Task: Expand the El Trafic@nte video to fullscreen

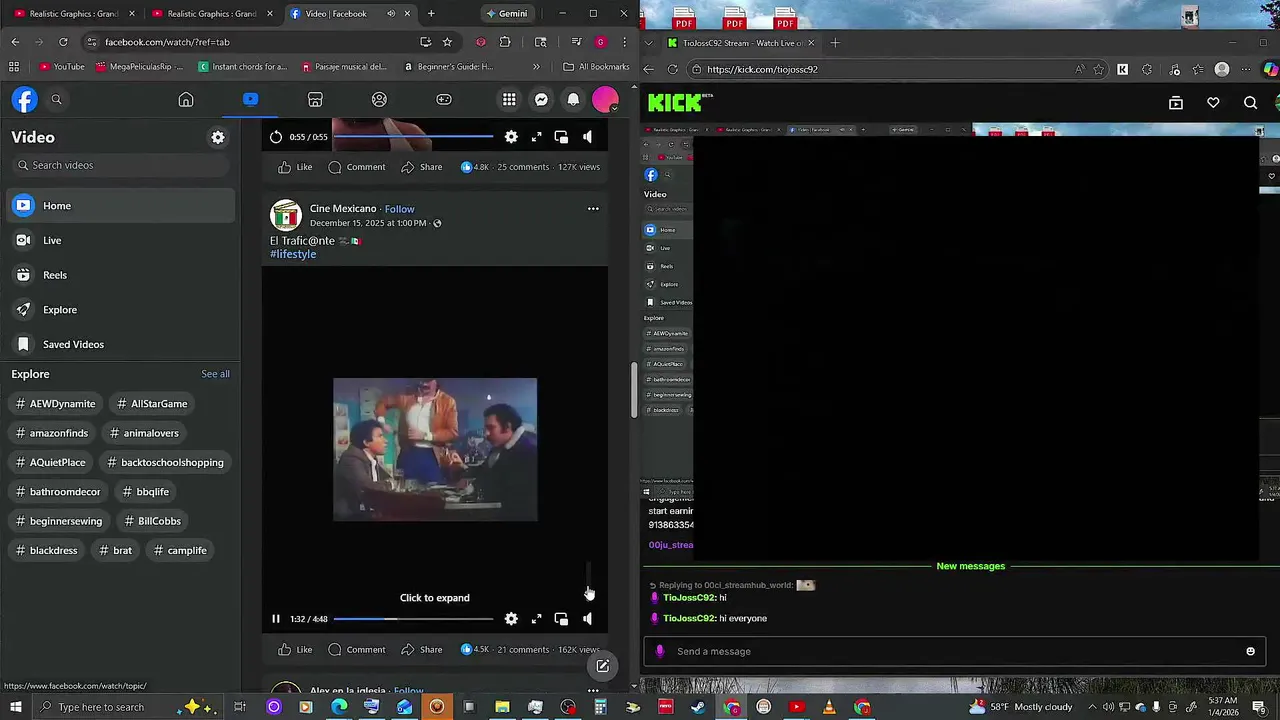Action: (536, 619)
